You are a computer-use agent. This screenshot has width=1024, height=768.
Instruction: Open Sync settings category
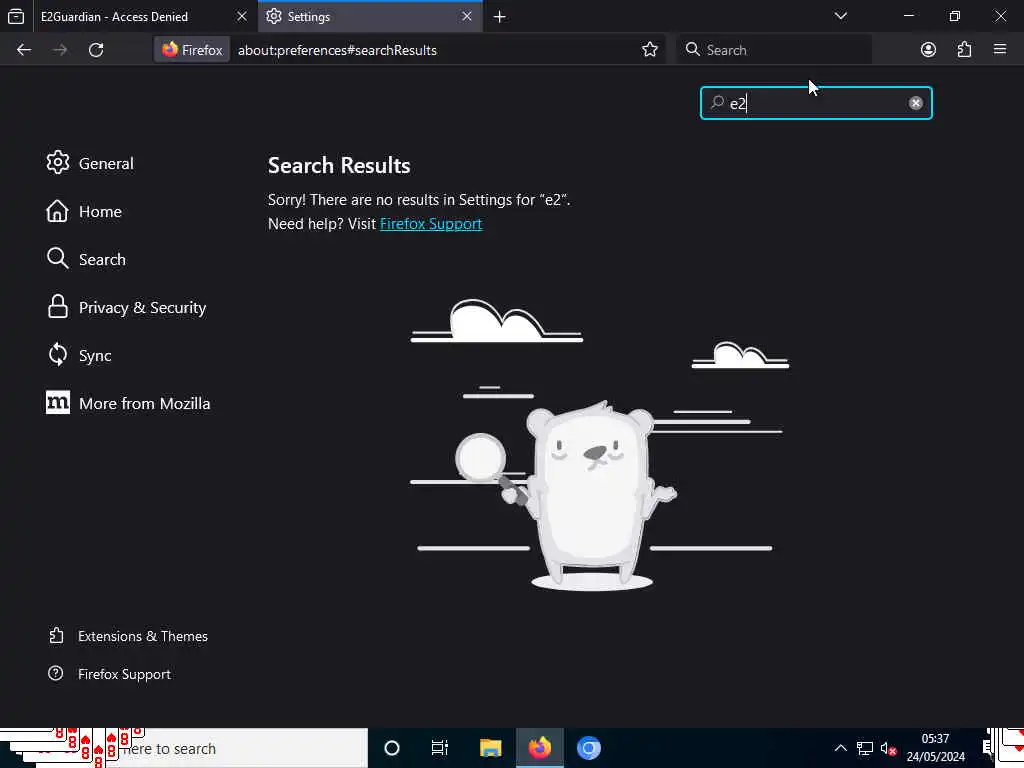79,355
